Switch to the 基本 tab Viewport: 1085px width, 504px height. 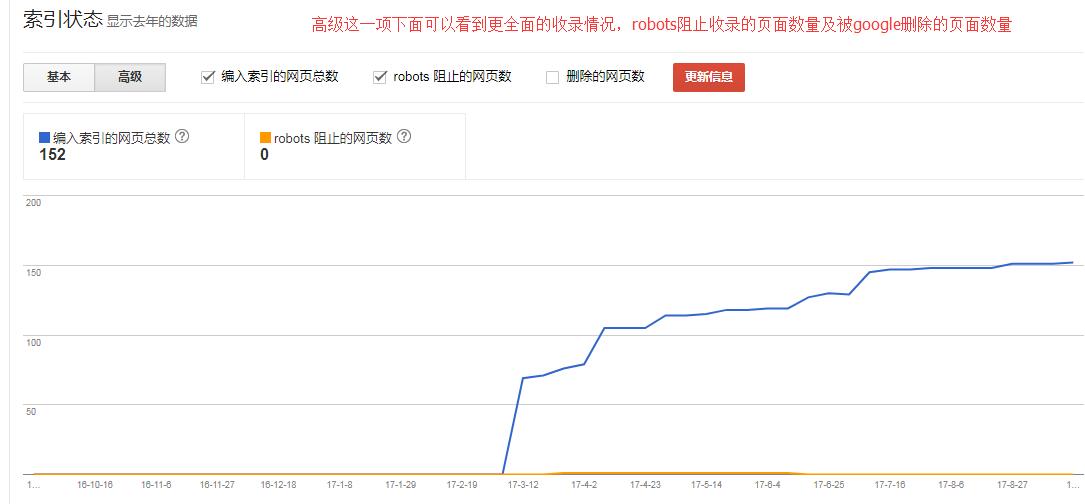(59, 78)
